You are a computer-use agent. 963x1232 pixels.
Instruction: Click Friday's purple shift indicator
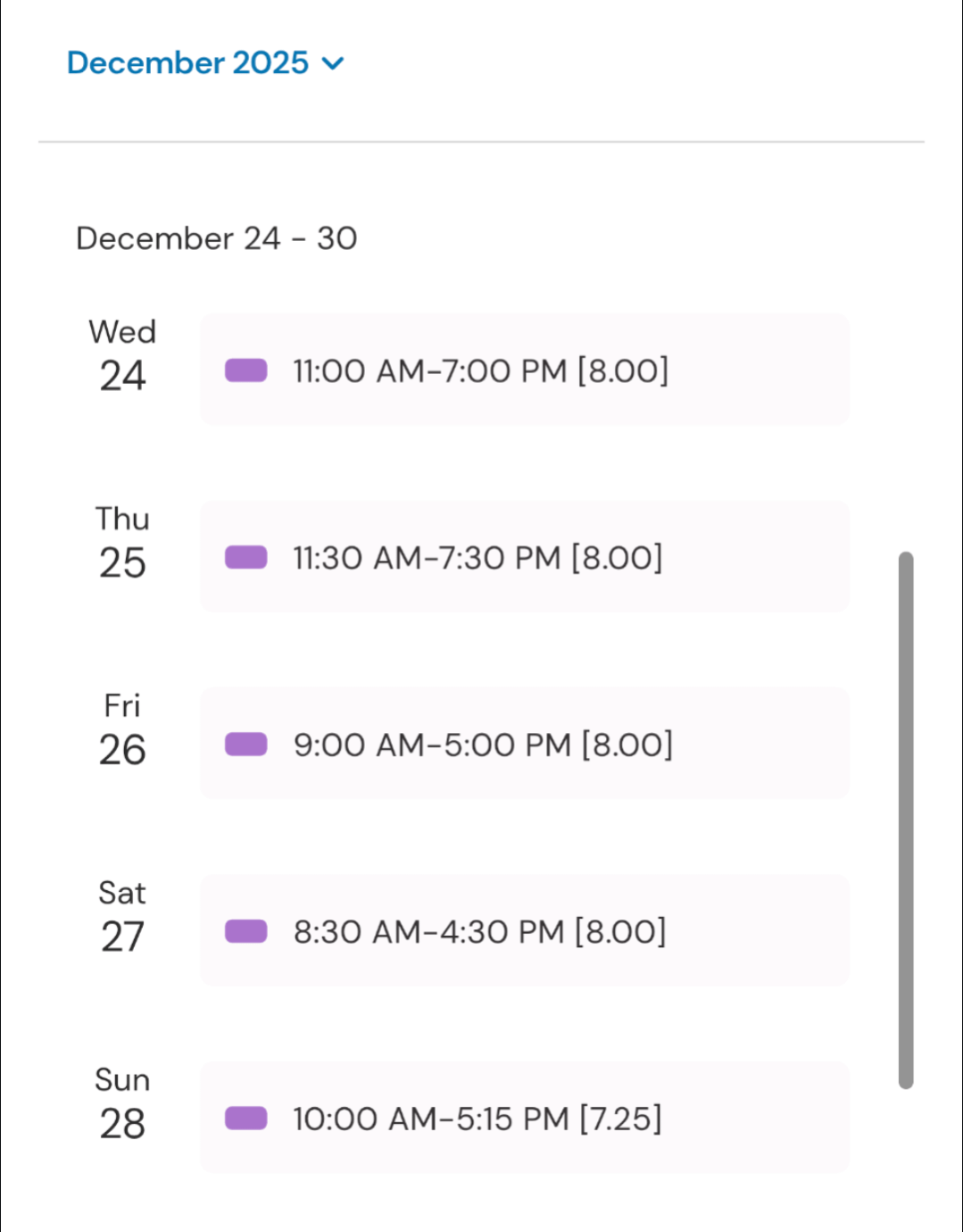click(x=245, y=745)
